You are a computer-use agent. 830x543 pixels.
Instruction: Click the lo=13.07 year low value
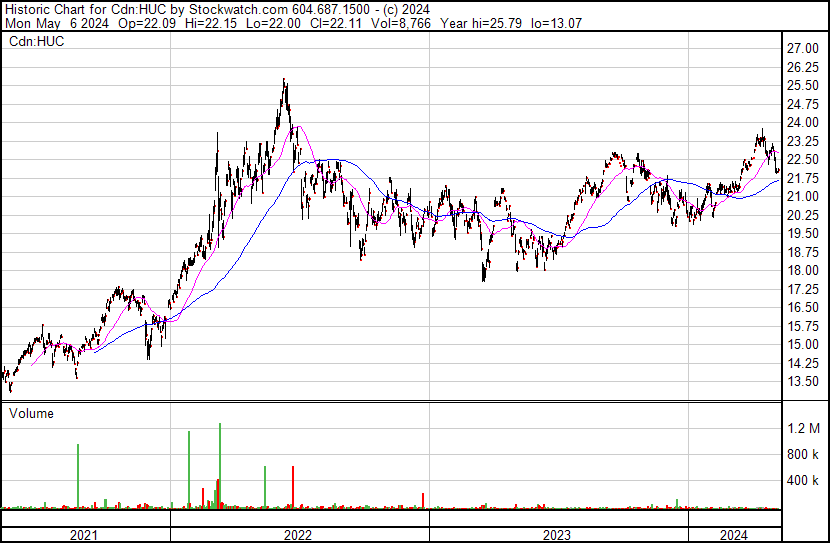556,23
